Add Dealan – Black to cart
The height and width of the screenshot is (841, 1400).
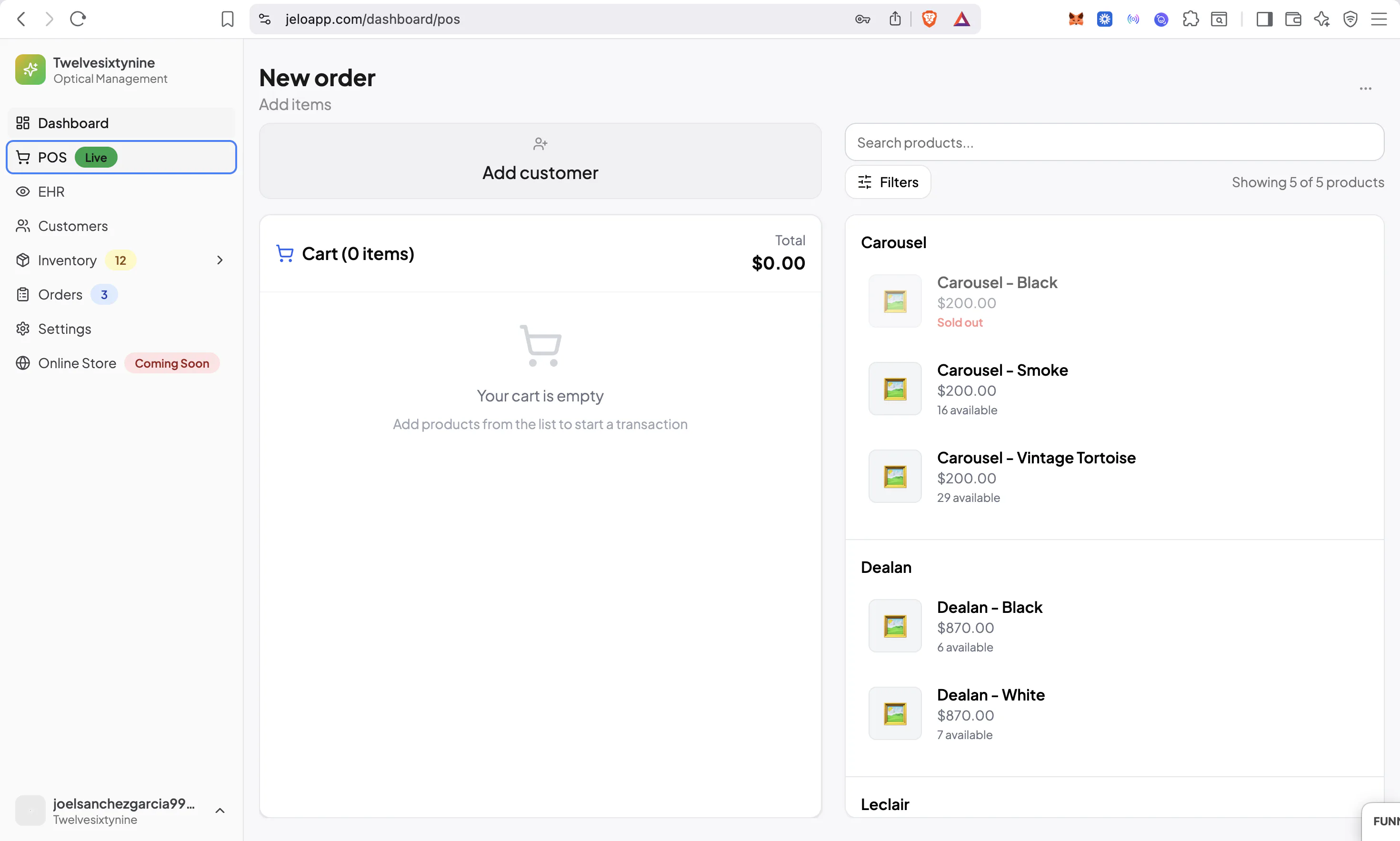point(1114,626)
